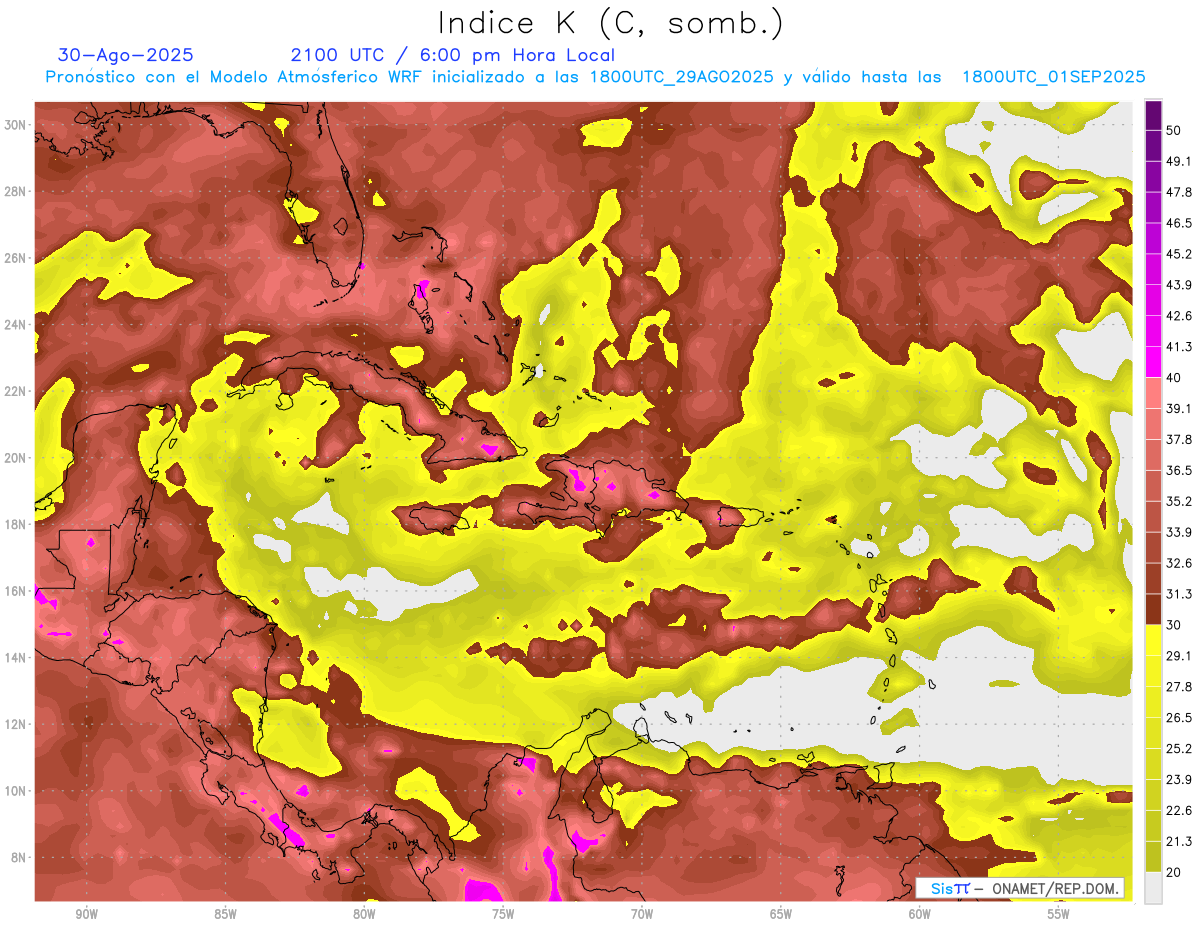Click the colorbar value 30 beside the legend
The width and height of the screenshot is (1200, 927).
1174,625
